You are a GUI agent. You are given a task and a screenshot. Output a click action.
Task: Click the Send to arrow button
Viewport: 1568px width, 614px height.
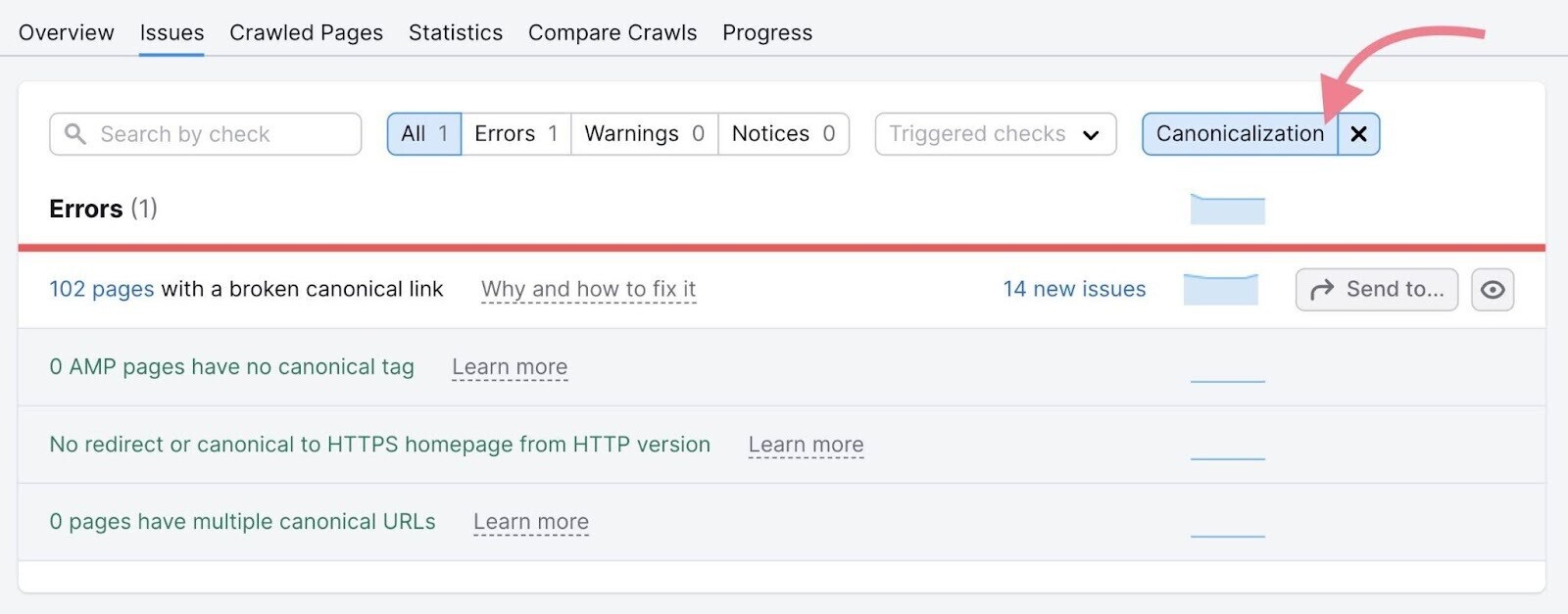click(x=1376, y=290)
